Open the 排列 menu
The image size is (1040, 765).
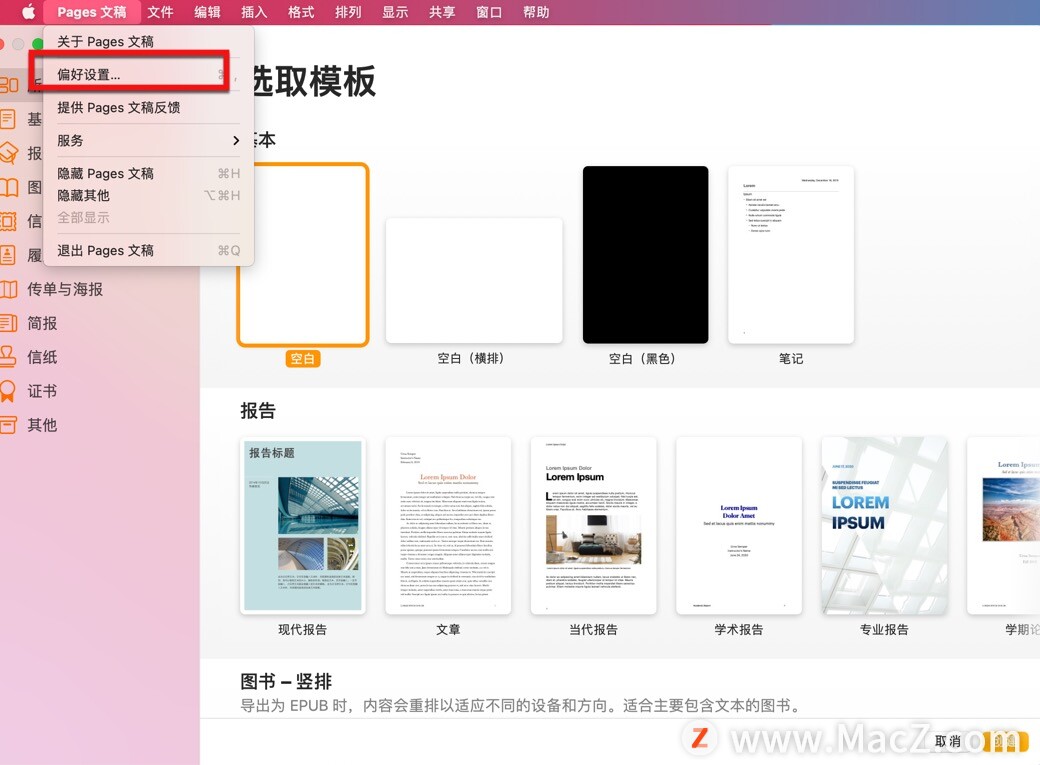pos(348,12)
